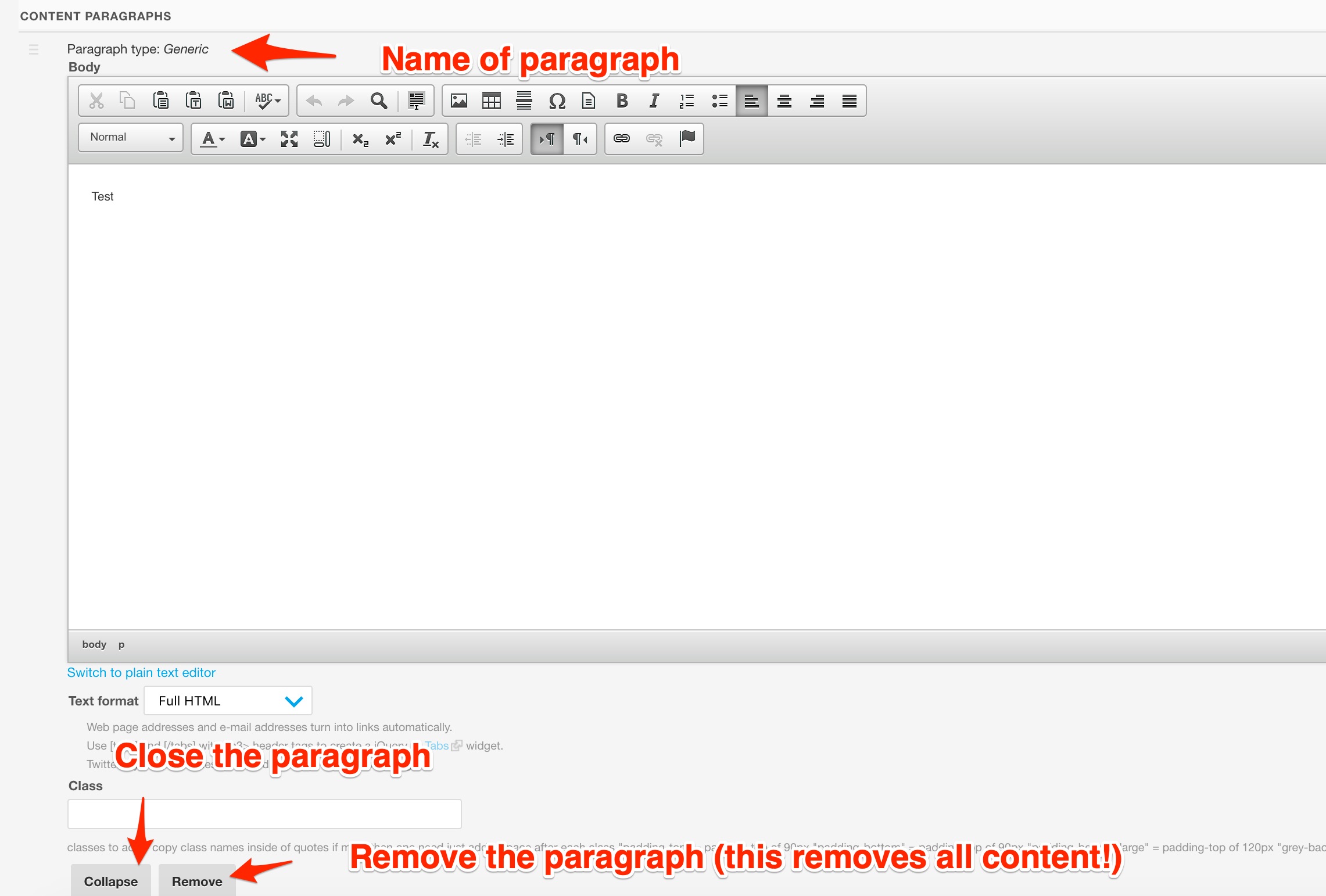Toggle italic formatting
The image size is (1326, 896).
point(654,101)
